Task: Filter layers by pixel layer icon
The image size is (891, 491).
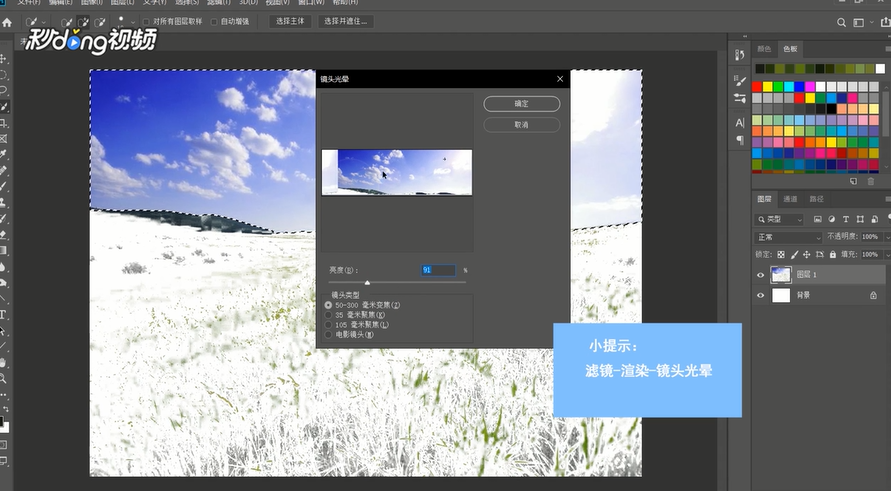Action: point(818,219)
